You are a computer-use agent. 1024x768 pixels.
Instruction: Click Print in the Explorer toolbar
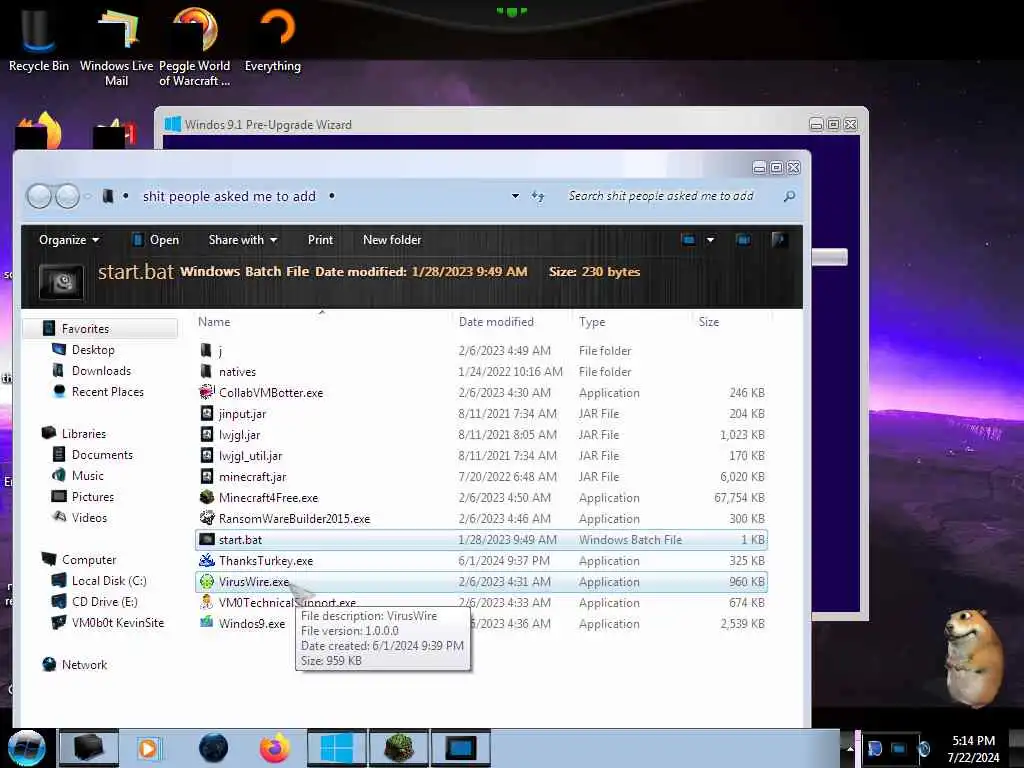pos(320,240)
